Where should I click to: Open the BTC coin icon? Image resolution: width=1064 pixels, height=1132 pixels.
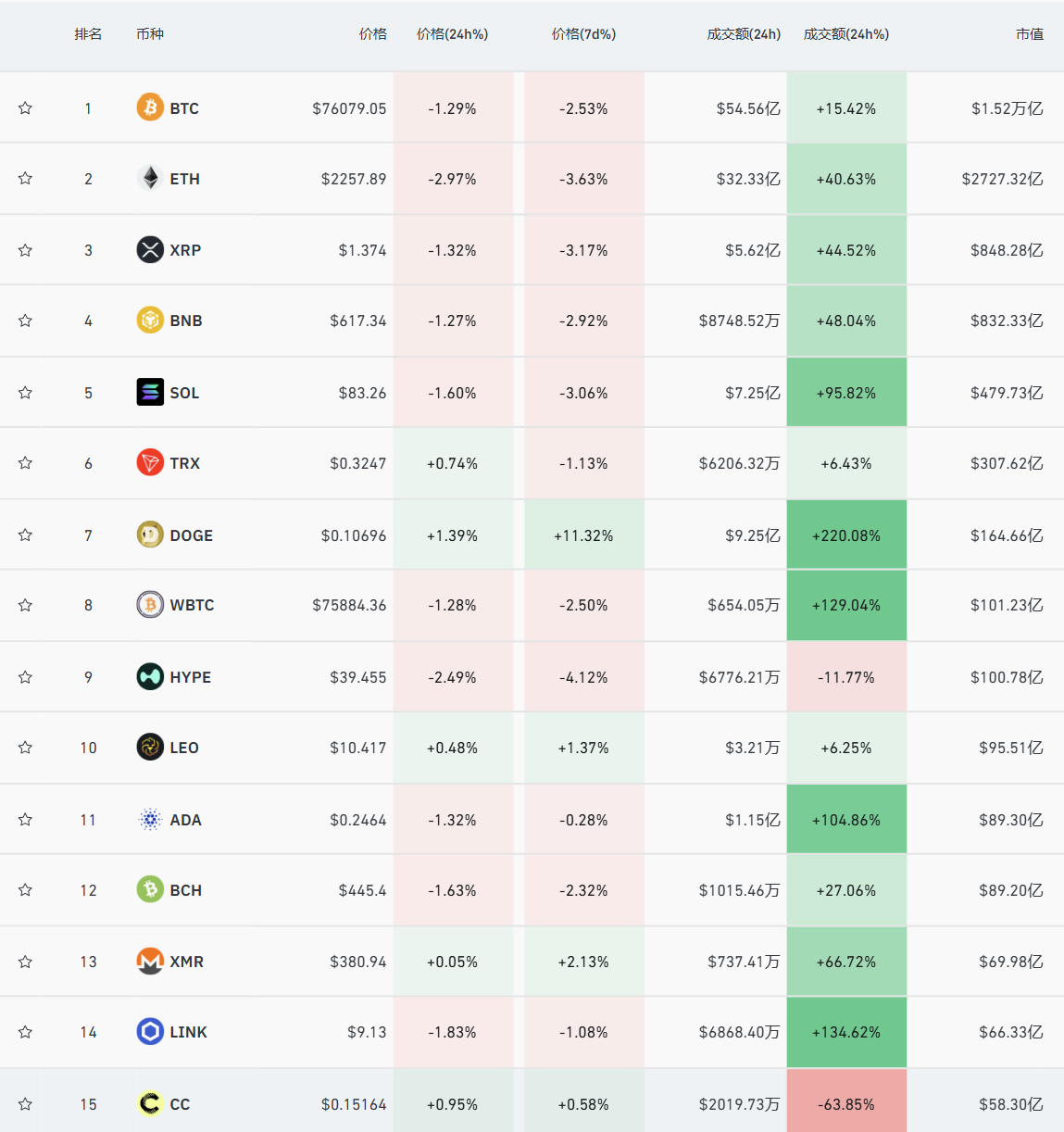point(150,107)
